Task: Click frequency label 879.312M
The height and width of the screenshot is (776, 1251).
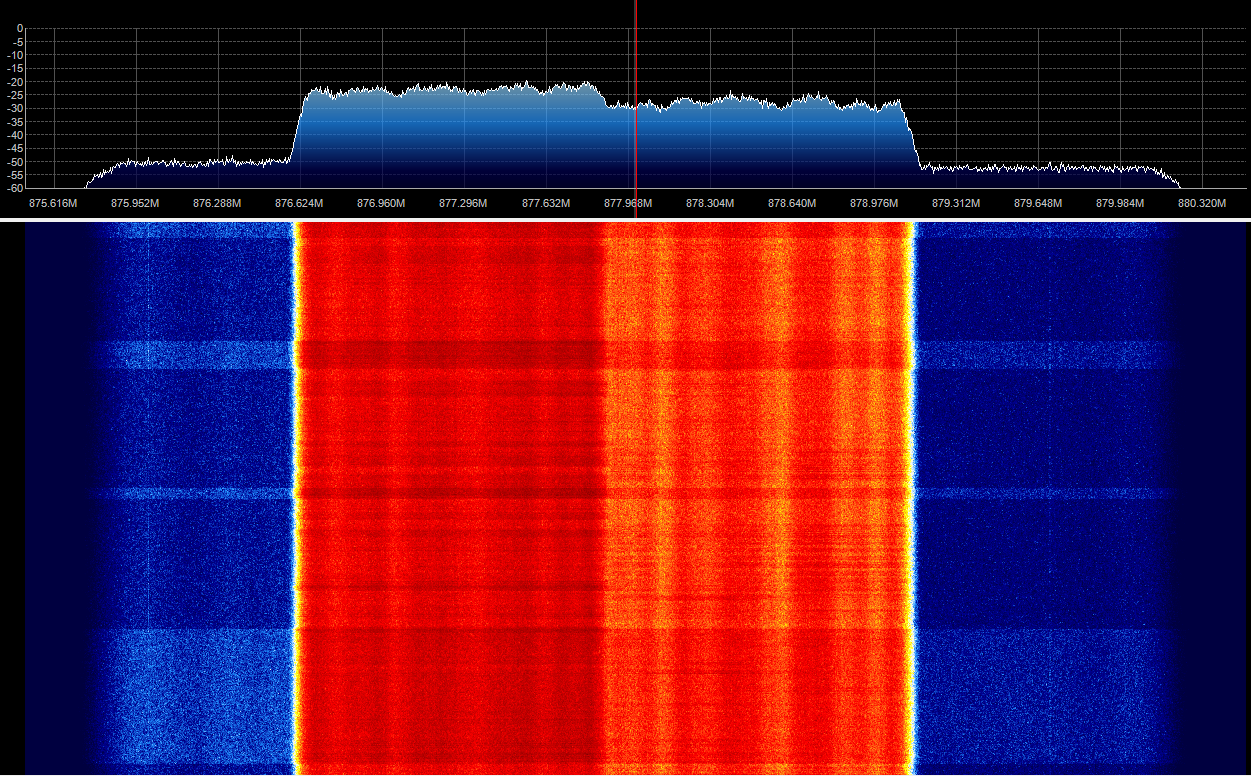Action: tap(956, 203)
